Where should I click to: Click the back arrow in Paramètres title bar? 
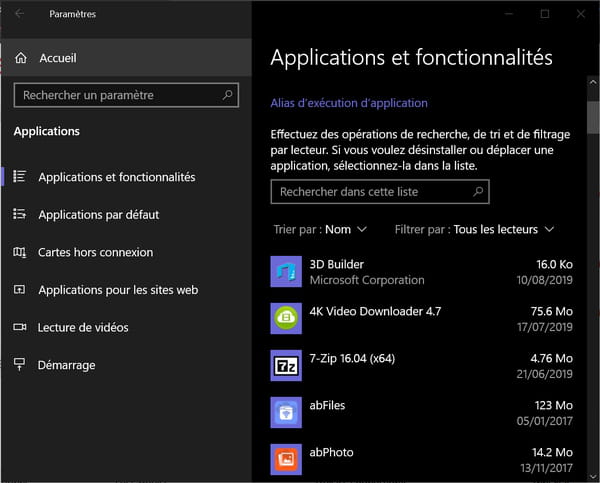(19, 14)
